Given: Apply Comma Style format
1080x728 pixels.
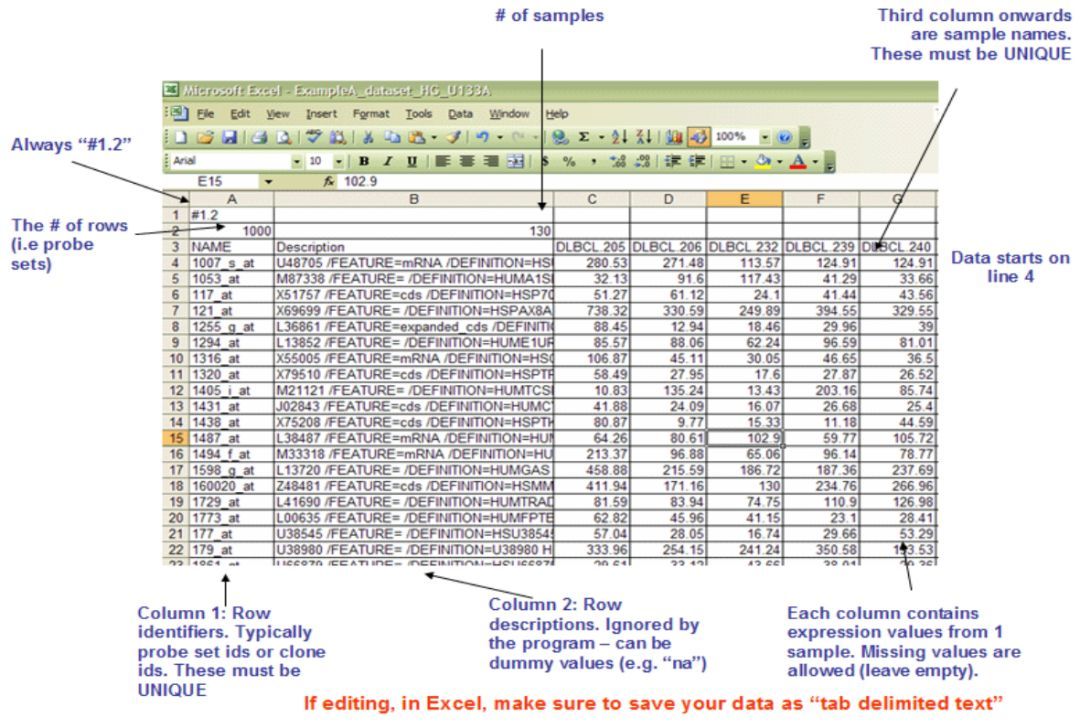Looking at the screenshot, I should coord(594,162).
